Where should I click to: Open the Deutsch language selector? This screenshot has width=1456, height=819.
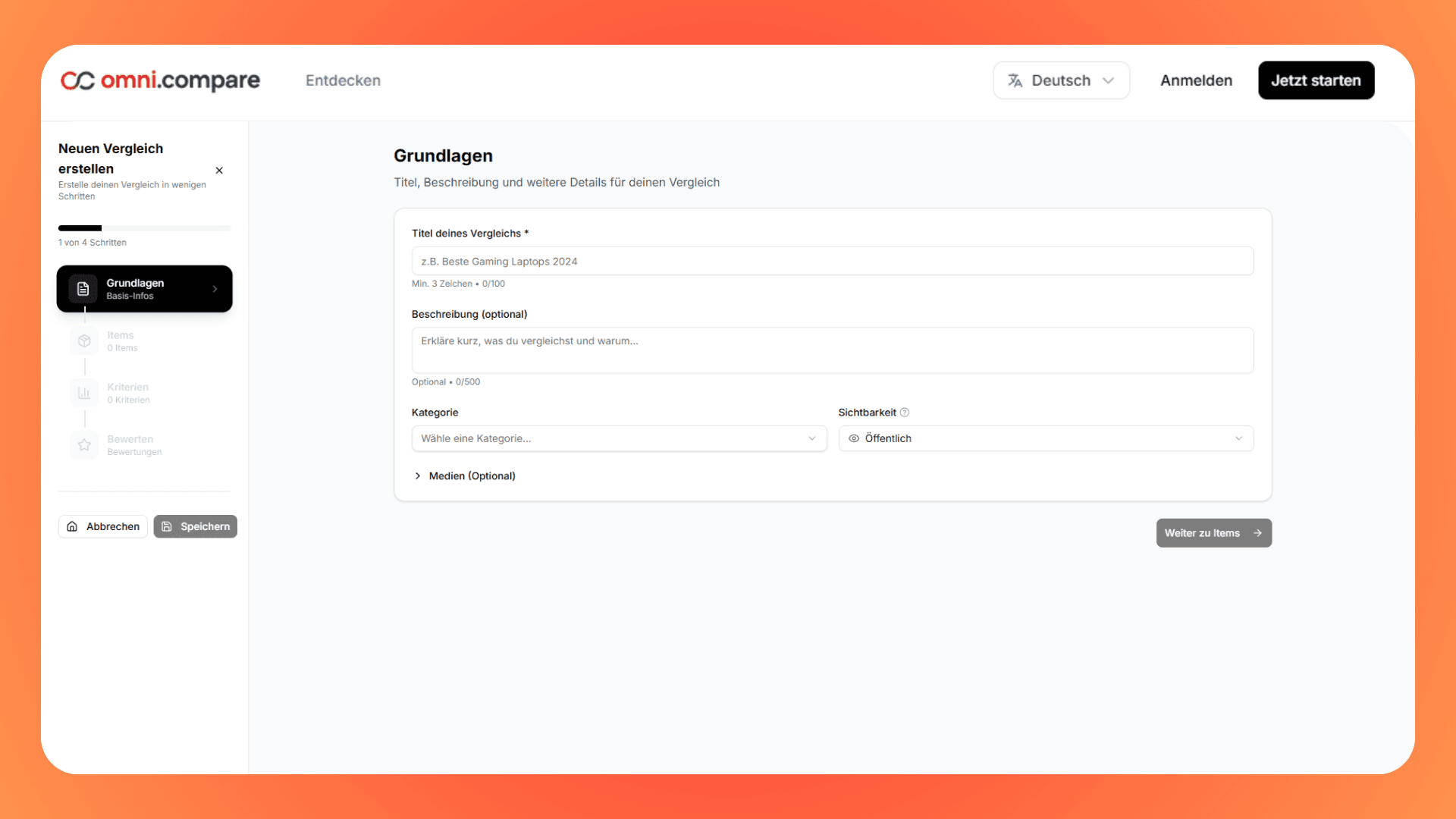pos(1061,80)
